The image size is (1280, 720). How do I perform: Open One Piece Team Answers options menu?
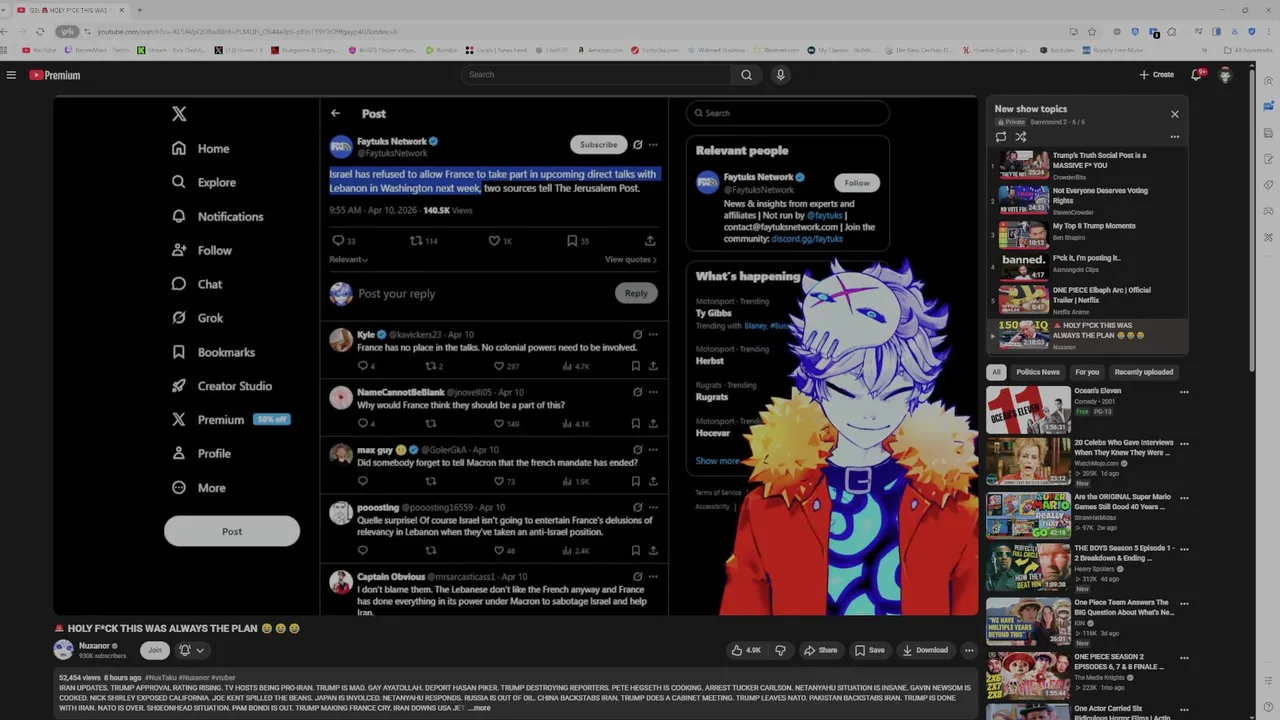click(x=1184, y=605)
